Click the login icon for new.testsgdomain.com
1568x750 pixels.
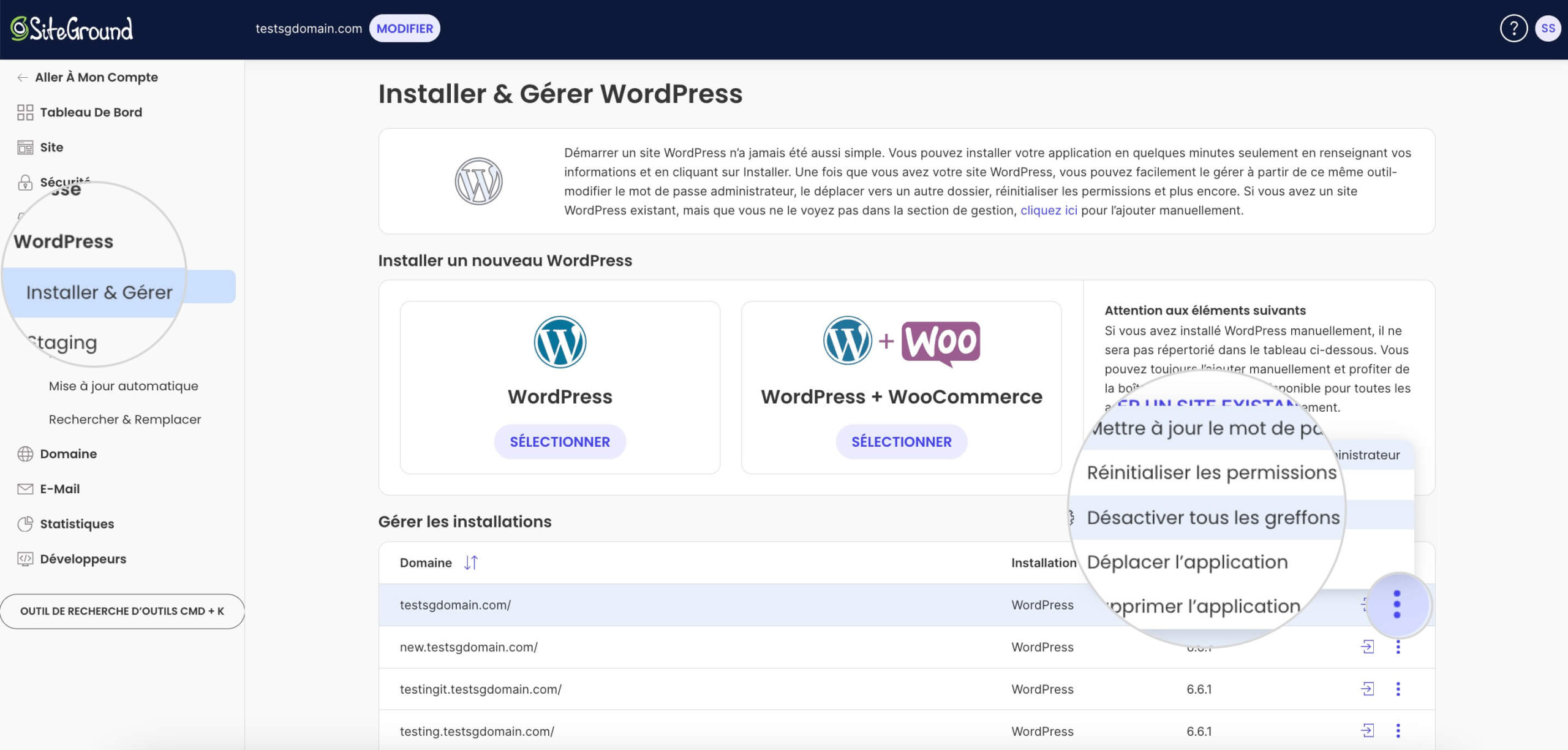(1367, 646)
